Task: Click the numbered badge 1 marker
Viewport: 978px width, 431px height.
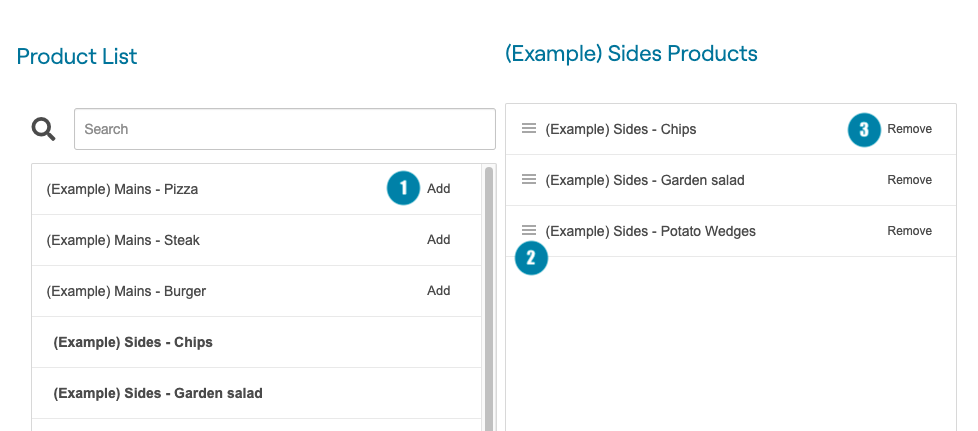Action: (403, 188)
